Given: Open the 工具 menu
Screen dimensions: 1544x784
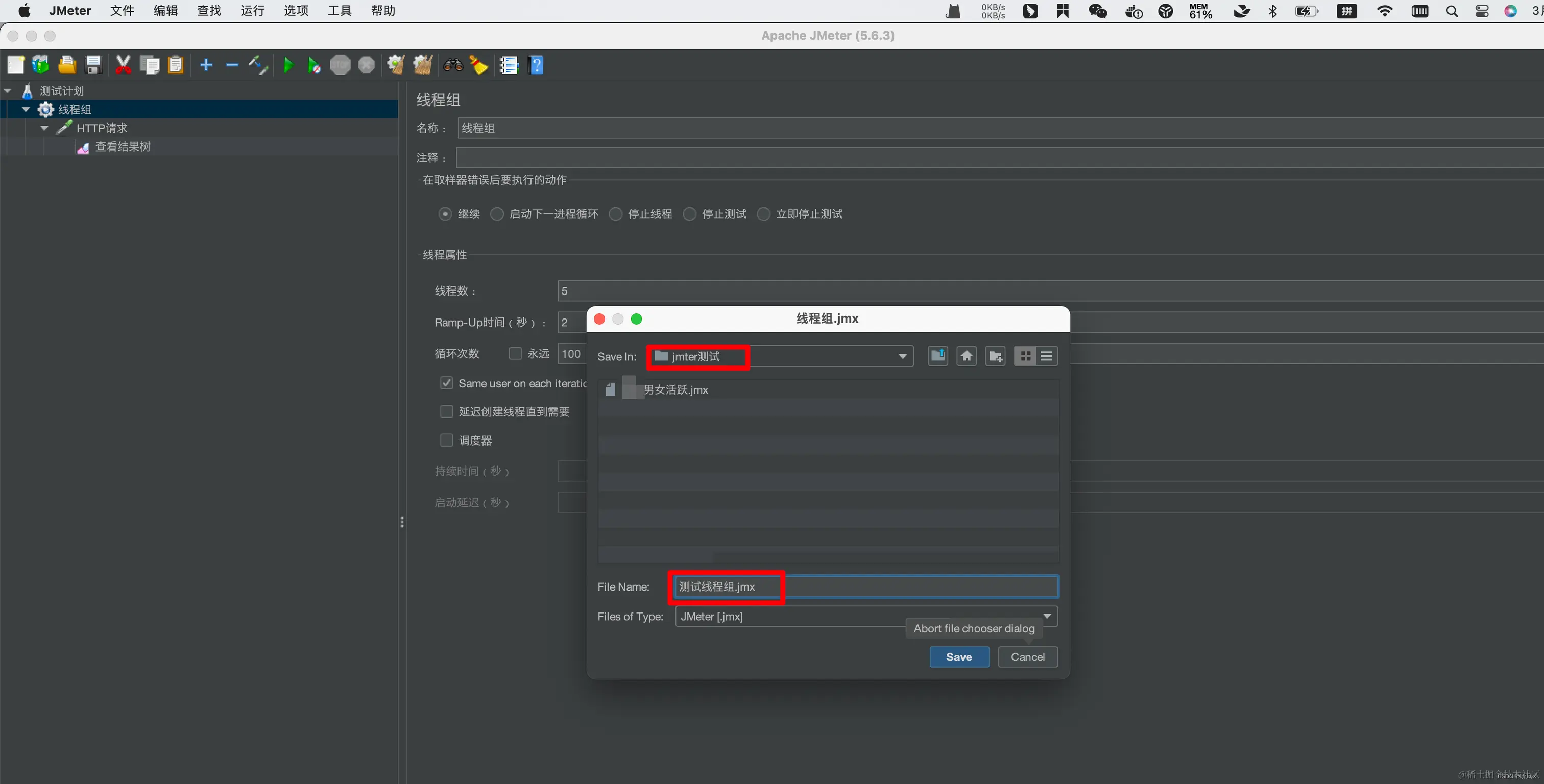Looking at the screenshot, I should [339, 11].
